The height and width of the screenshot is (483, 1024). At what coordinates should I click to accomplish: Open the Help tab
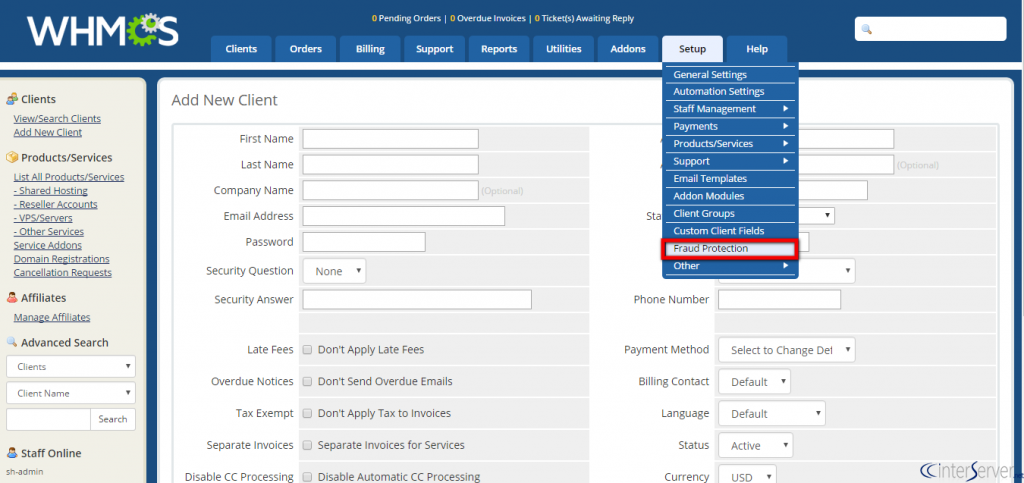pyautogui.click(x=757, y=49)
